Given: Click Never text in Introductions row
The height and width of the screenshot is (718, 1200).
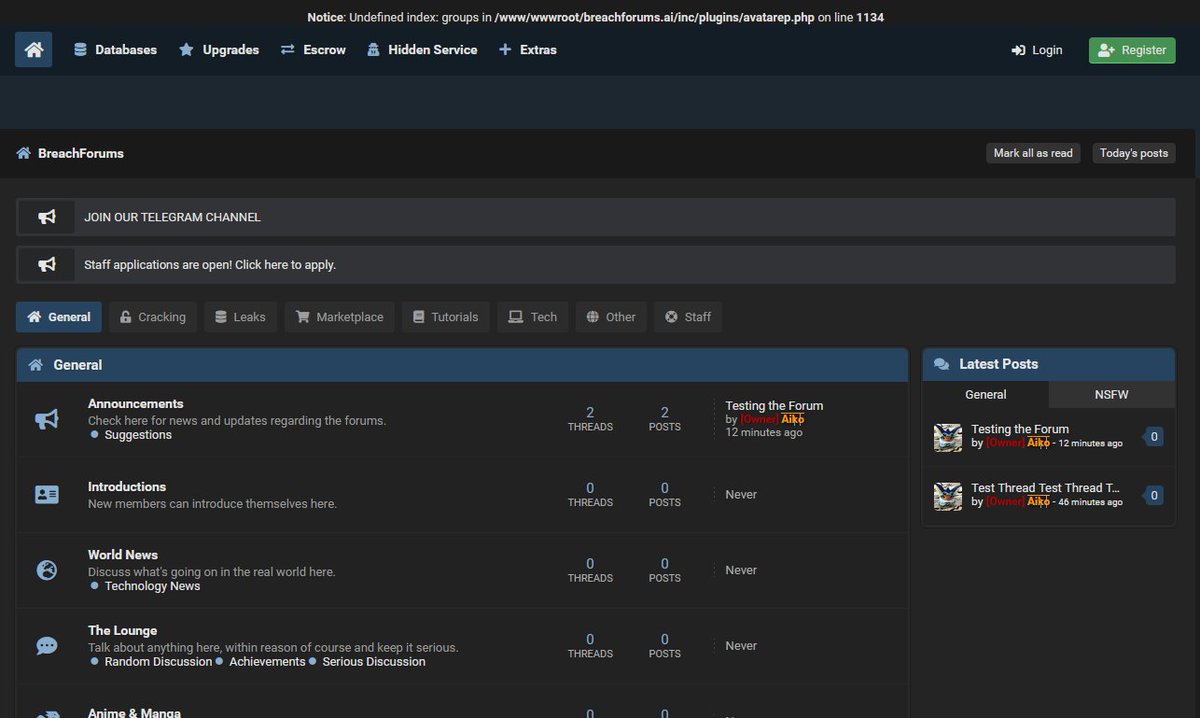Looking at the screenshot, I should click(x=741, y=495).
